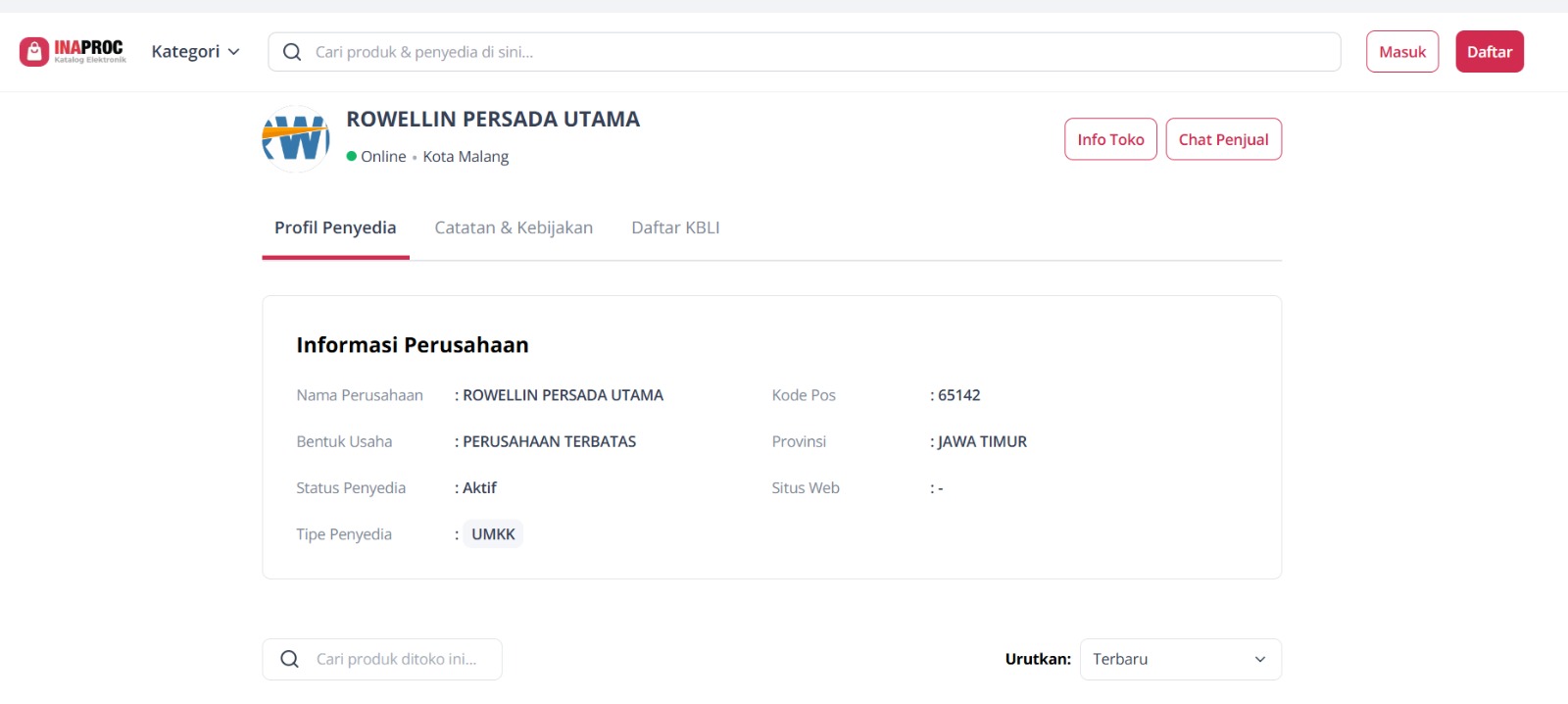Image resolution: width=1568 pixels, height=704 pixels.
Task: Click the UMKK provider type badge
Action: pos(493,534)
